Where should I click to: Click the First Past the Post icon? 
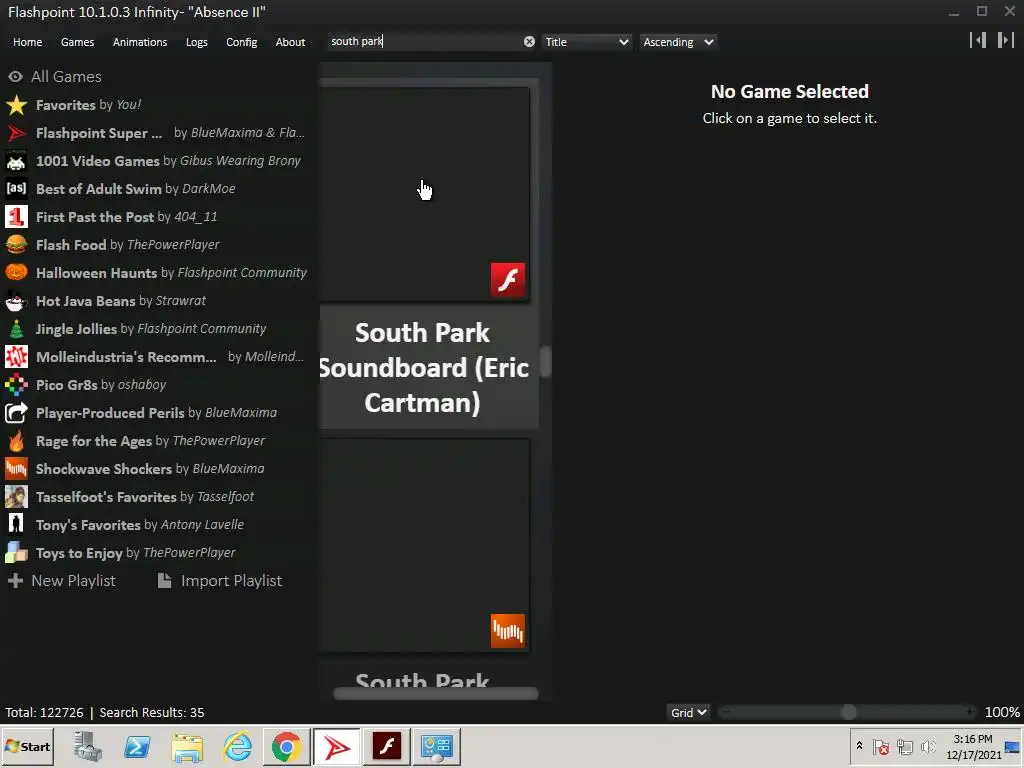tap(16, 217)
